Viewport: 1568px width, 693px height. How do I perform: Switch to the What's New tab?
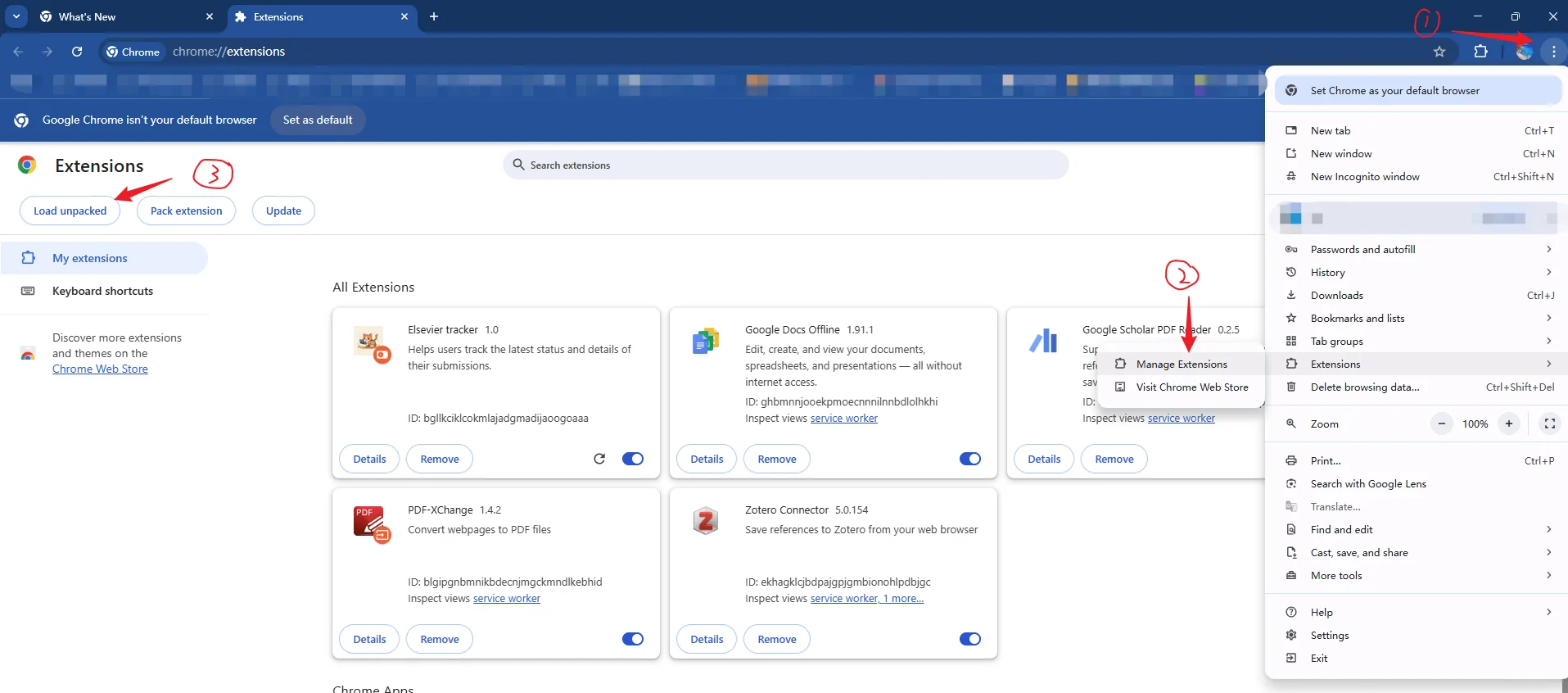click(127, 16)
